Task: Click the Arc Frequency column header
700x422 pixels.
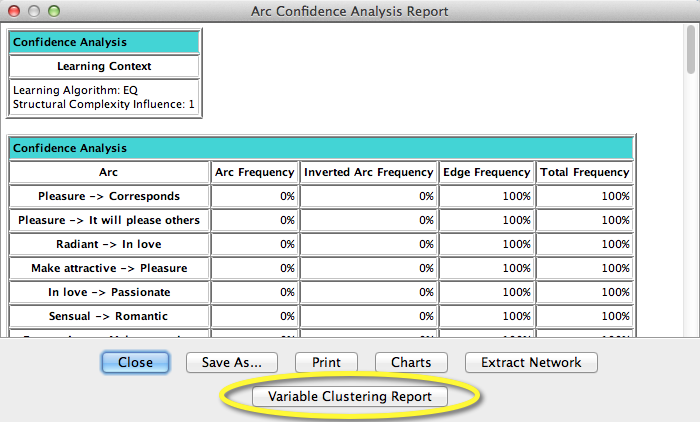Action: tap(255, 172)
